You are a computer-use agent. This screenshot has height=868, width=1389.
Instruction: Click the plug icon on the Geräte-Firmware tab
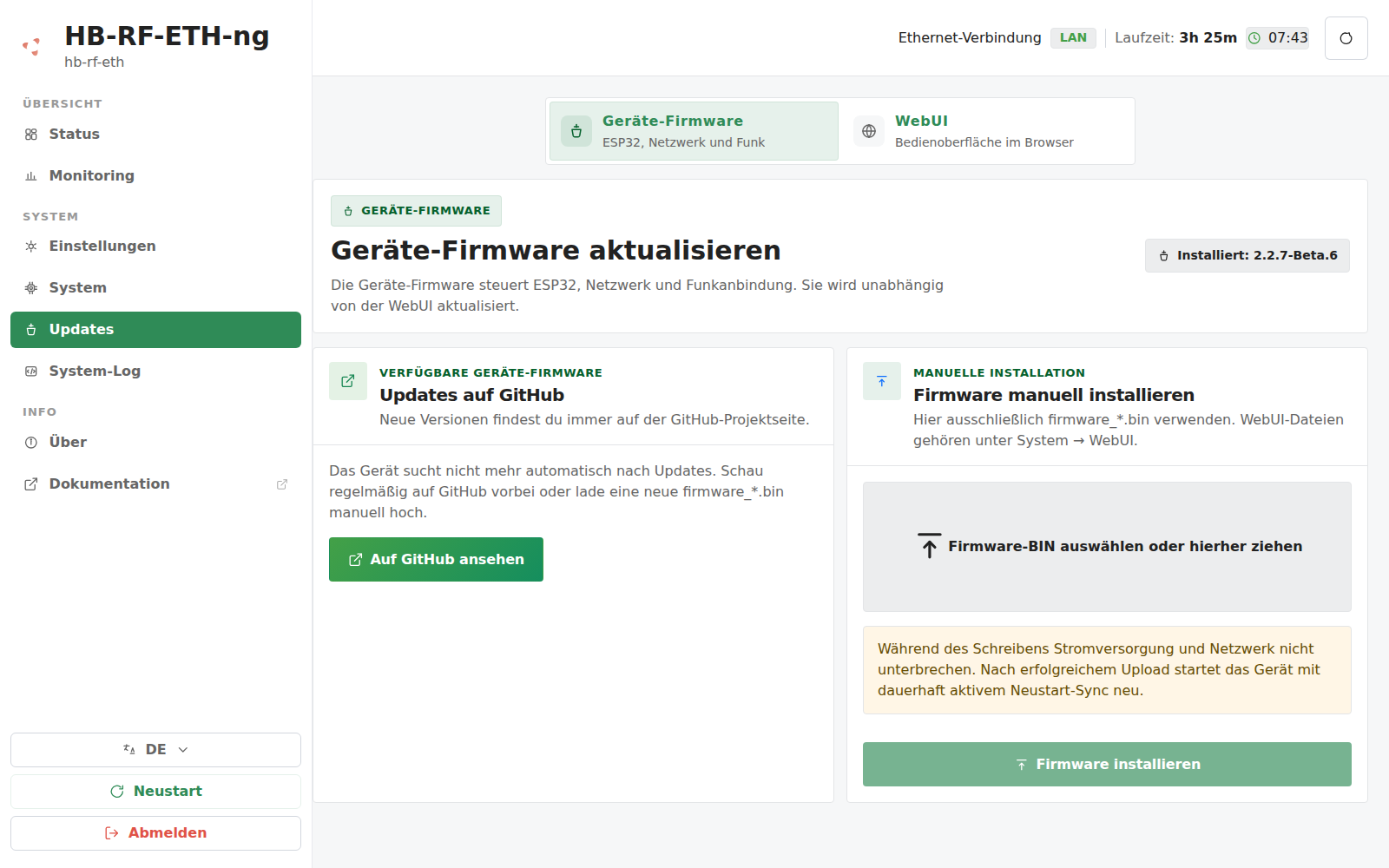[576, 131]
